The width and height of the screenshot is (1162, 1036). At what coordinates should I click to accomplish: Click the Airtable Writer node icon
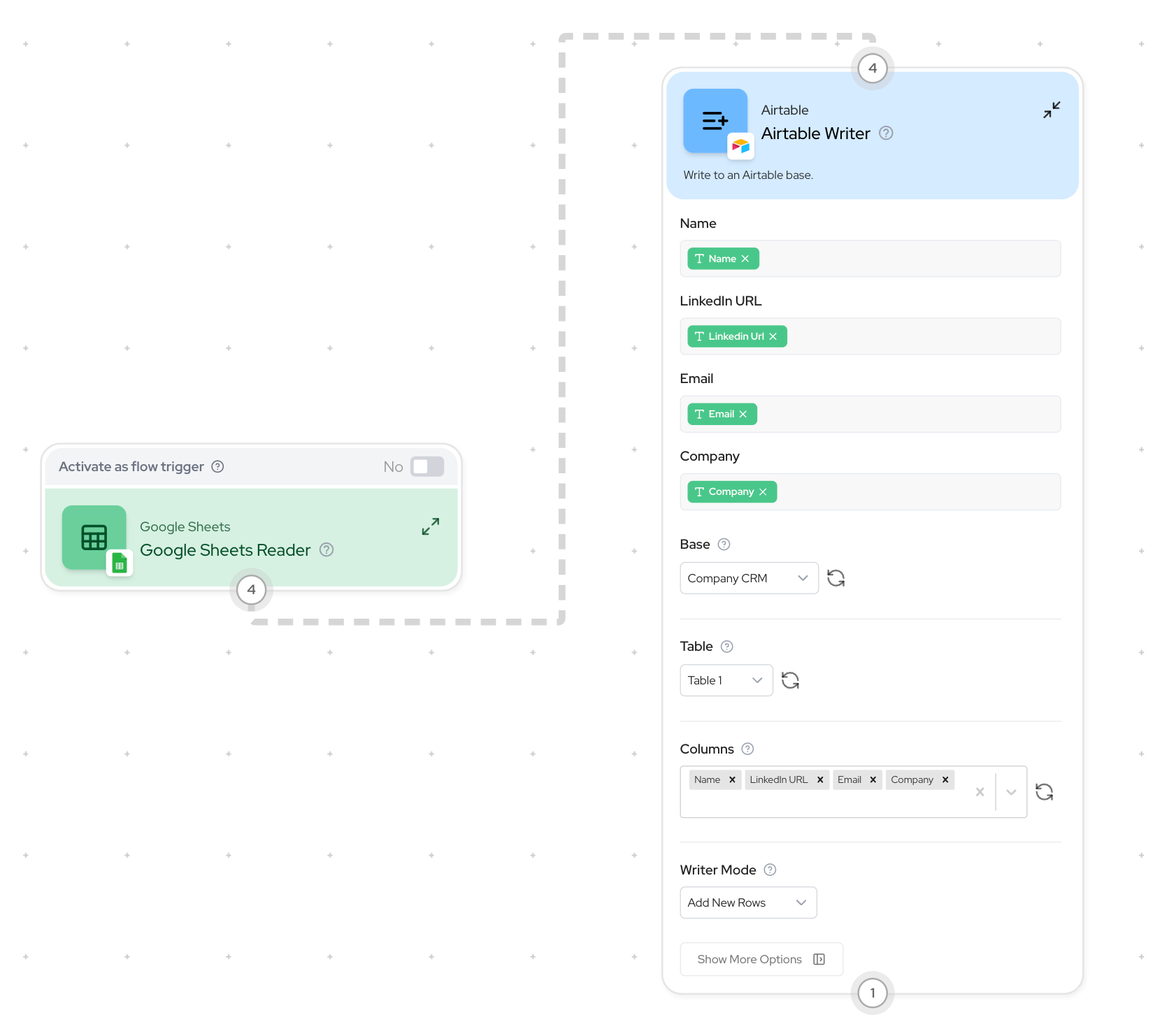(715, 121)
